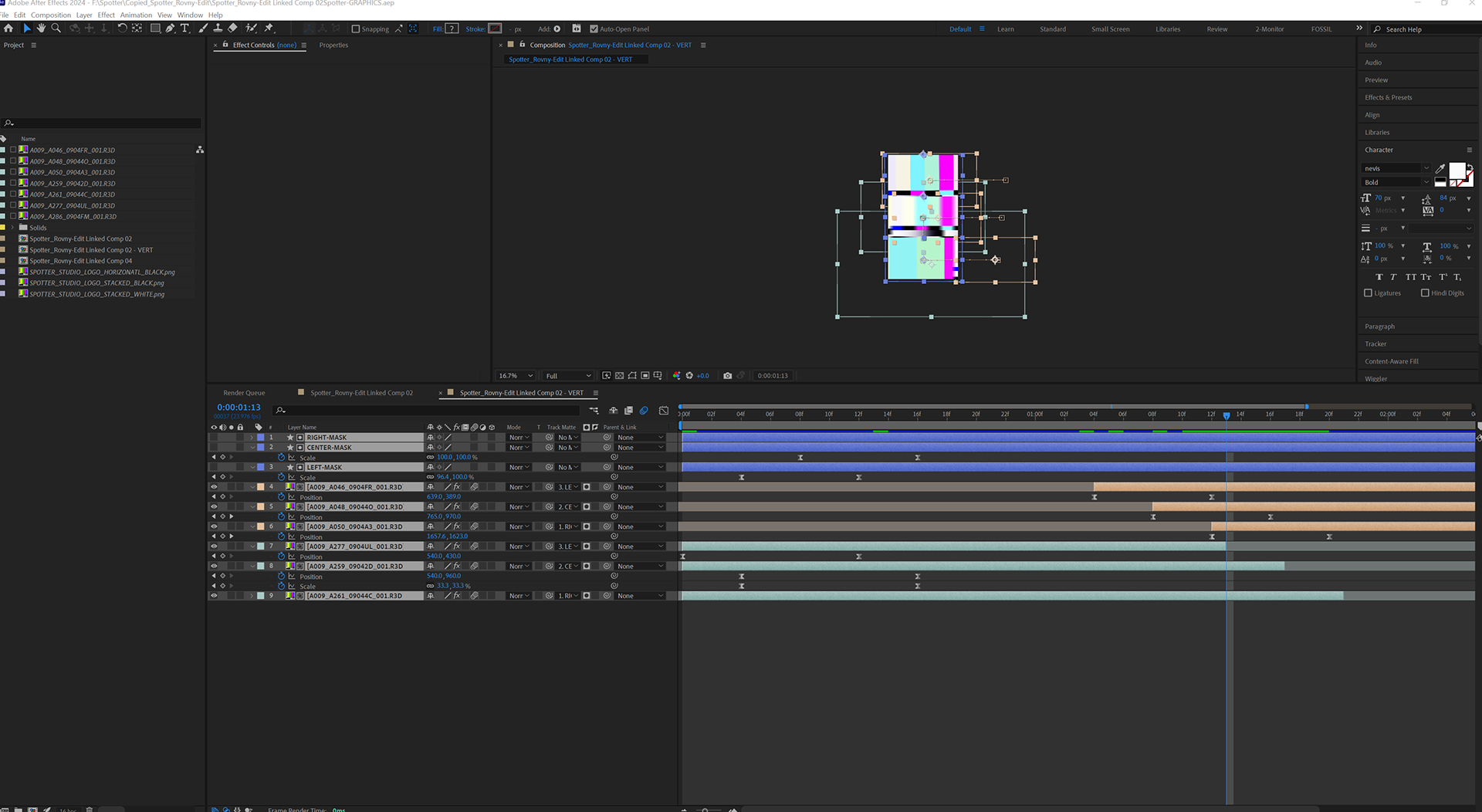The image size is (1482, 812).
Task: Switch to the Learn workspace
Action: point(1006,29)
